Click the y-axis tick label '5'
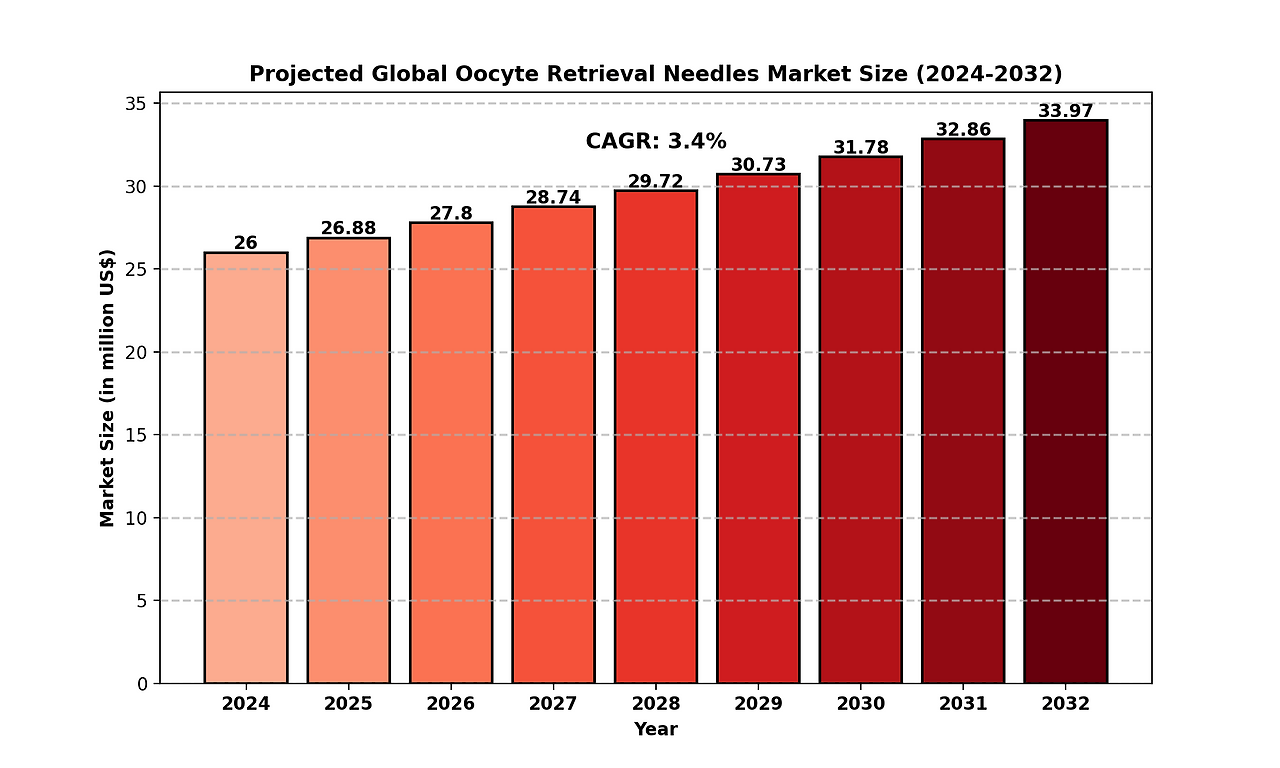This screenshot has width=1280, height=768. coord(144,601)
